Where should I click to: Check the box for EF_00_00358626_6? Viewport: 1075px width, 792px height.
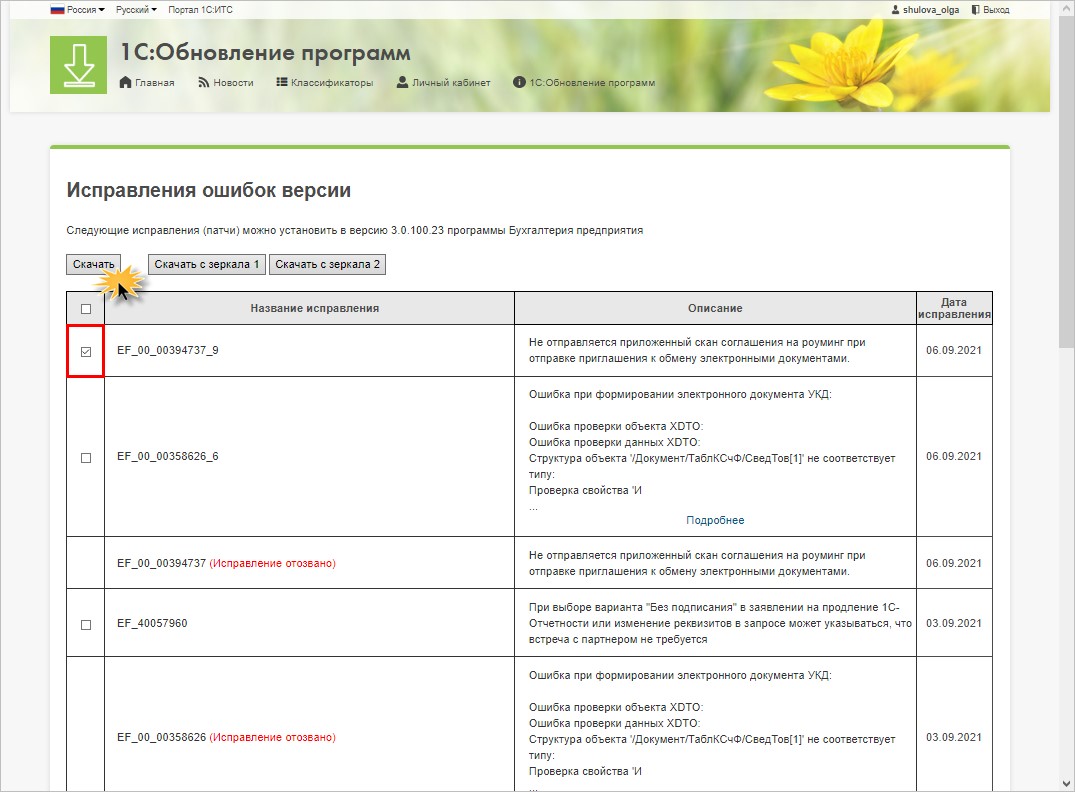click(86, 457)
